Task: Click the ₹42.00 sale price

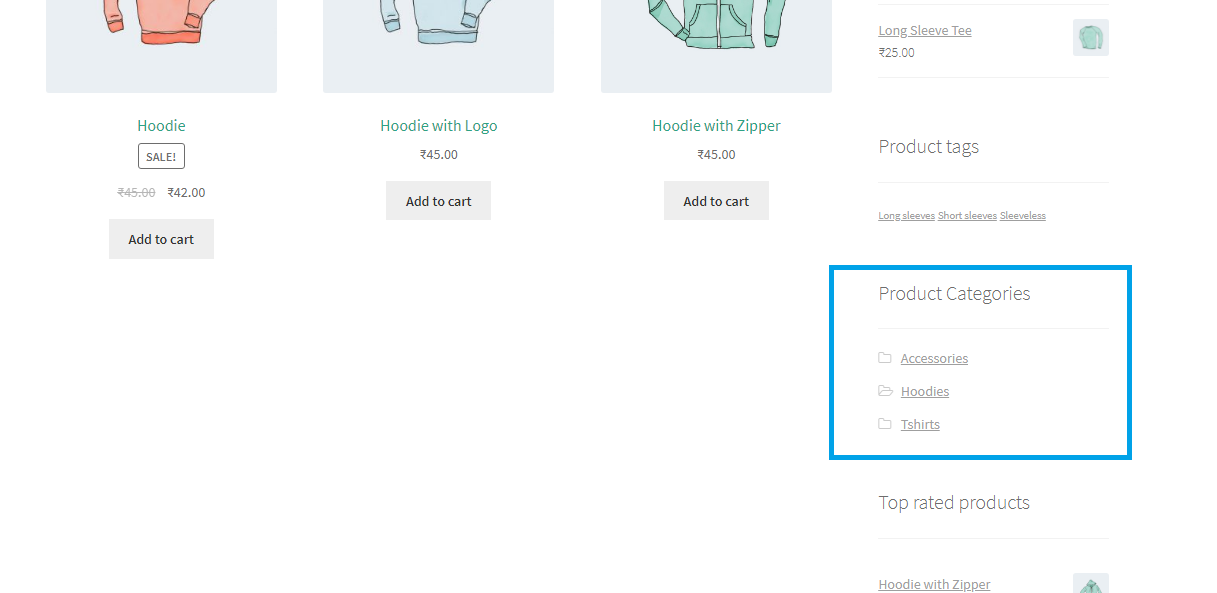Action: pyautogui.click(x=186, y=192)
